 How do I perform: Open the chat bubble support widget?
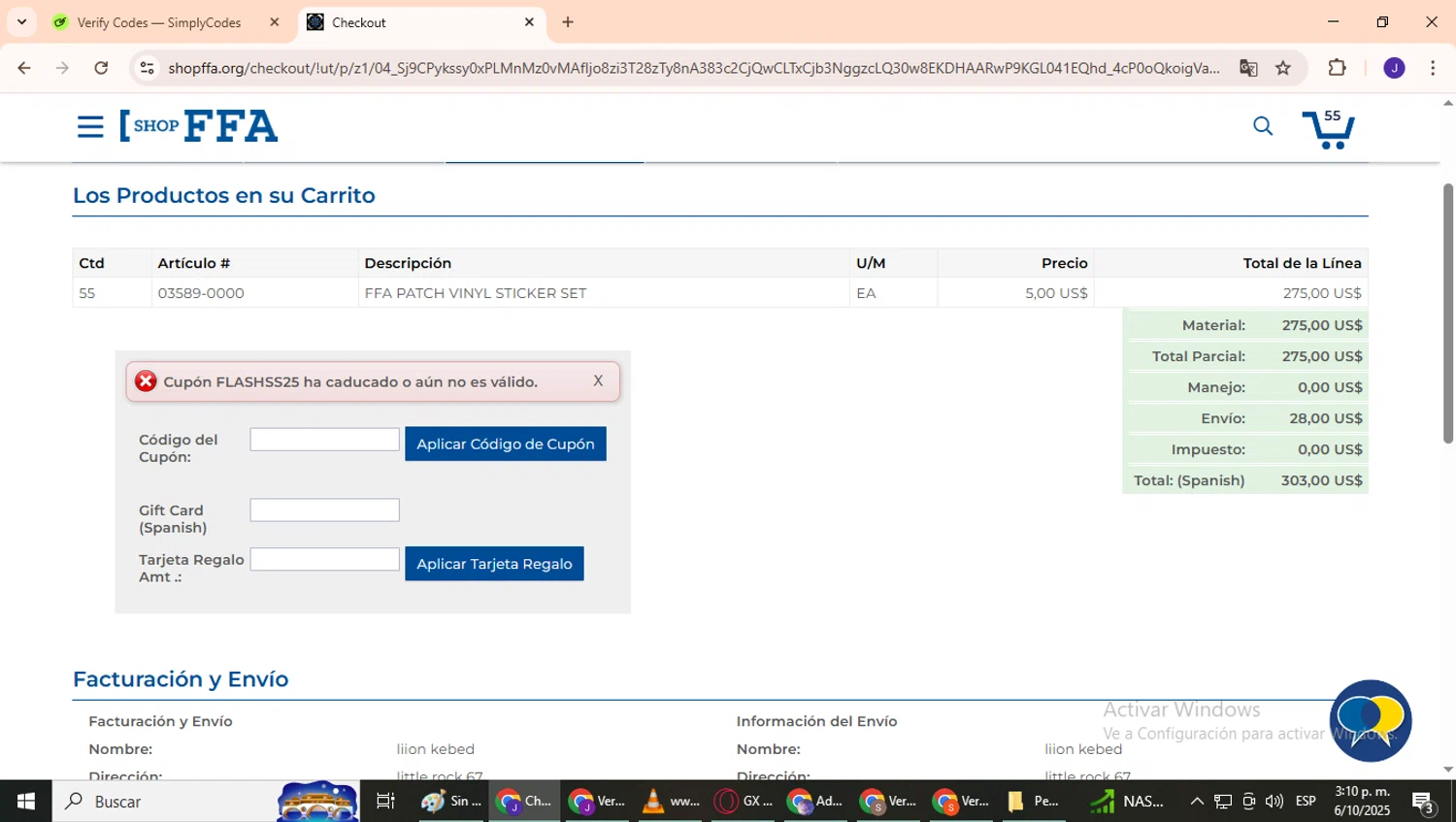1371,721
